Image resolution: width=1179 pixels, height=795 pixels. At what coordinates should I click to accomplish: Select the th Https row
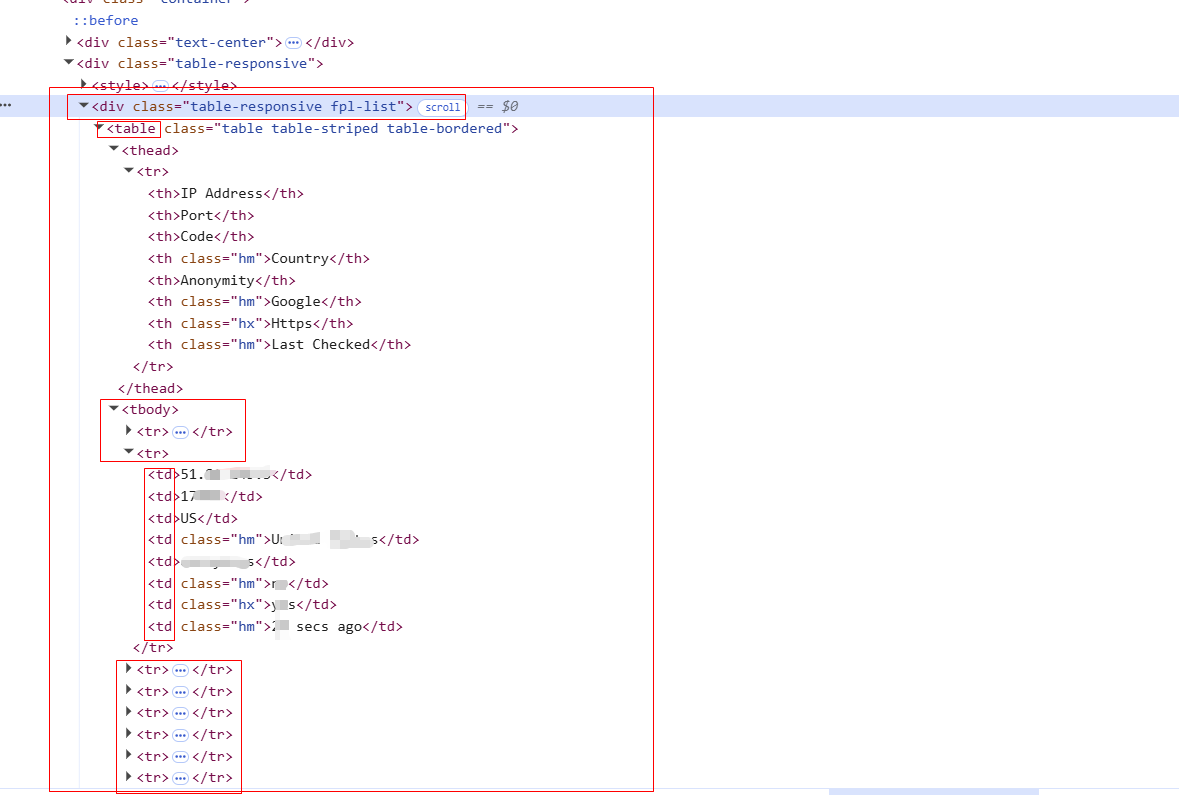250,323
